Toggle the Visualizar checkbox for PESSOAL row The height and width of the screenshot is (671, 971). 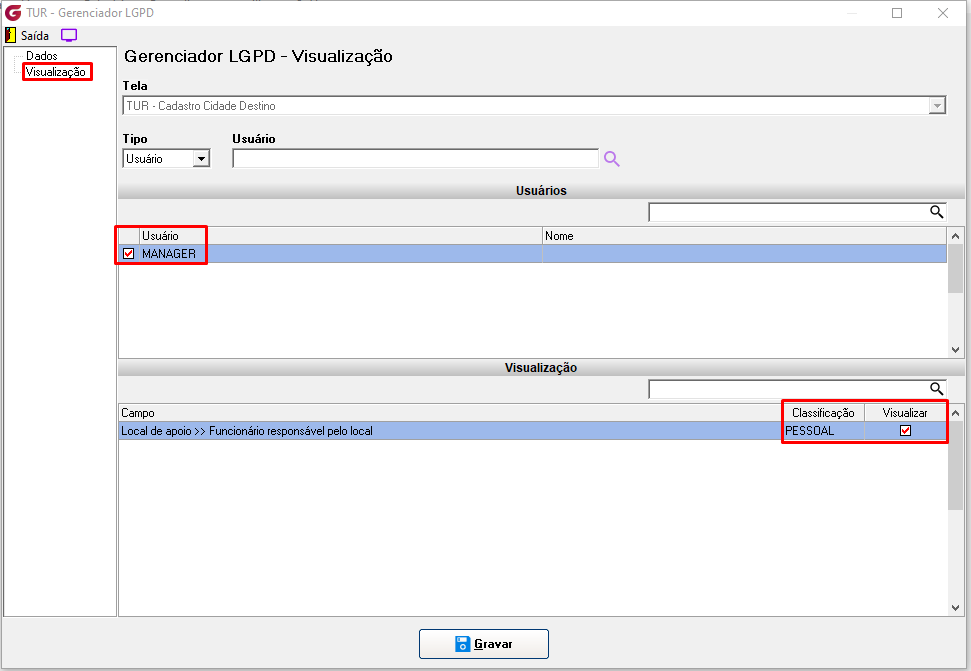coord(905,431)
